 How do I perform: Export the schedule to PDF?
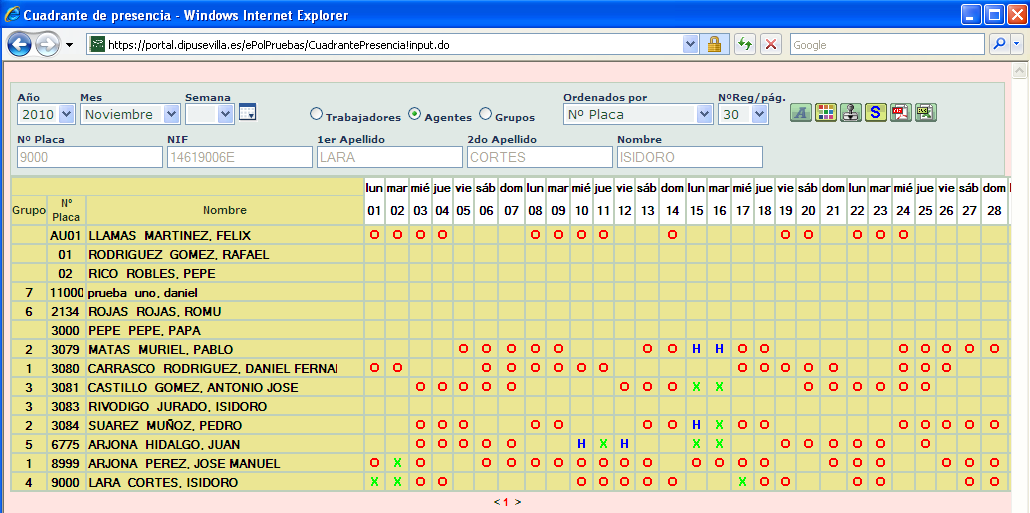point(900,113)
